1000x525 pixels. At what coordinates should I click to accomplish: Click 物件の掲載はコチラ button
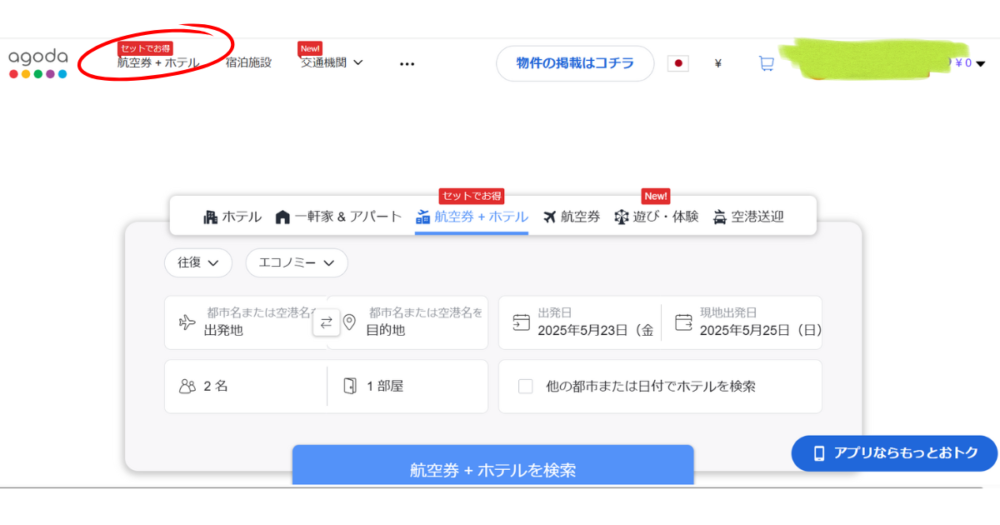point(575,63)
